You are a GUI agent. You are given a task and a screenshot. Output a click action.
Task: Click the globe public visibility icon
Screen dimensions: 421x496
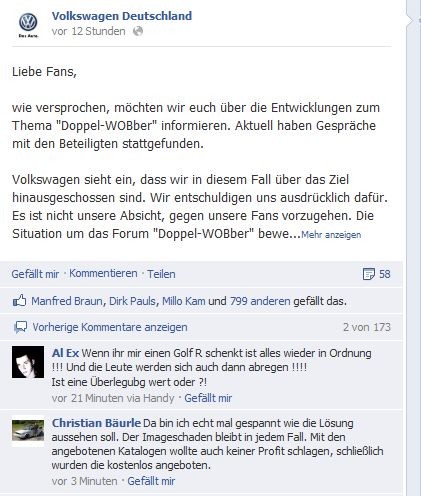coord(138,31)
